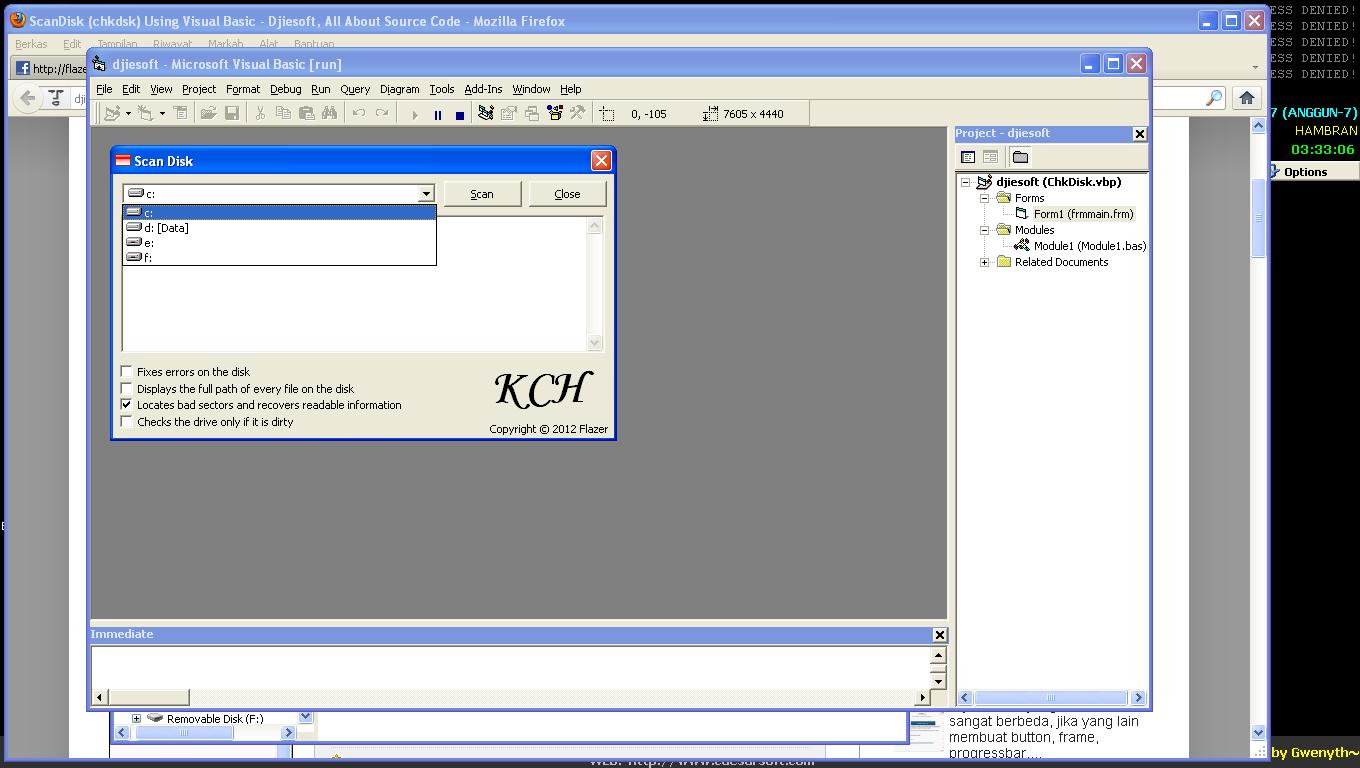Click the Toggle Folders icon in Project panel

point(1021,157)
